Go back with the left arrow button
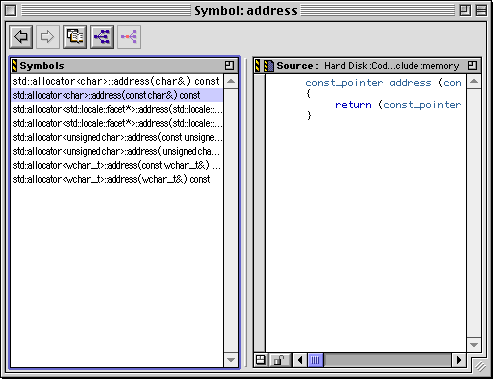The image size is (493, 379). point(21,37)
